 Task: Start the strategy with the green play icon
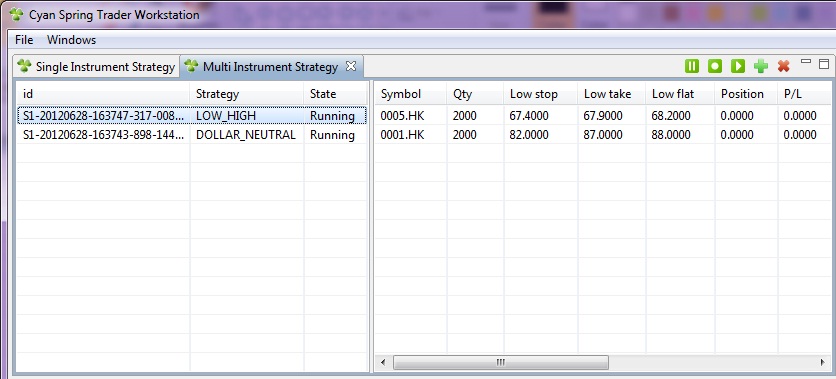(x=737, y=66)
